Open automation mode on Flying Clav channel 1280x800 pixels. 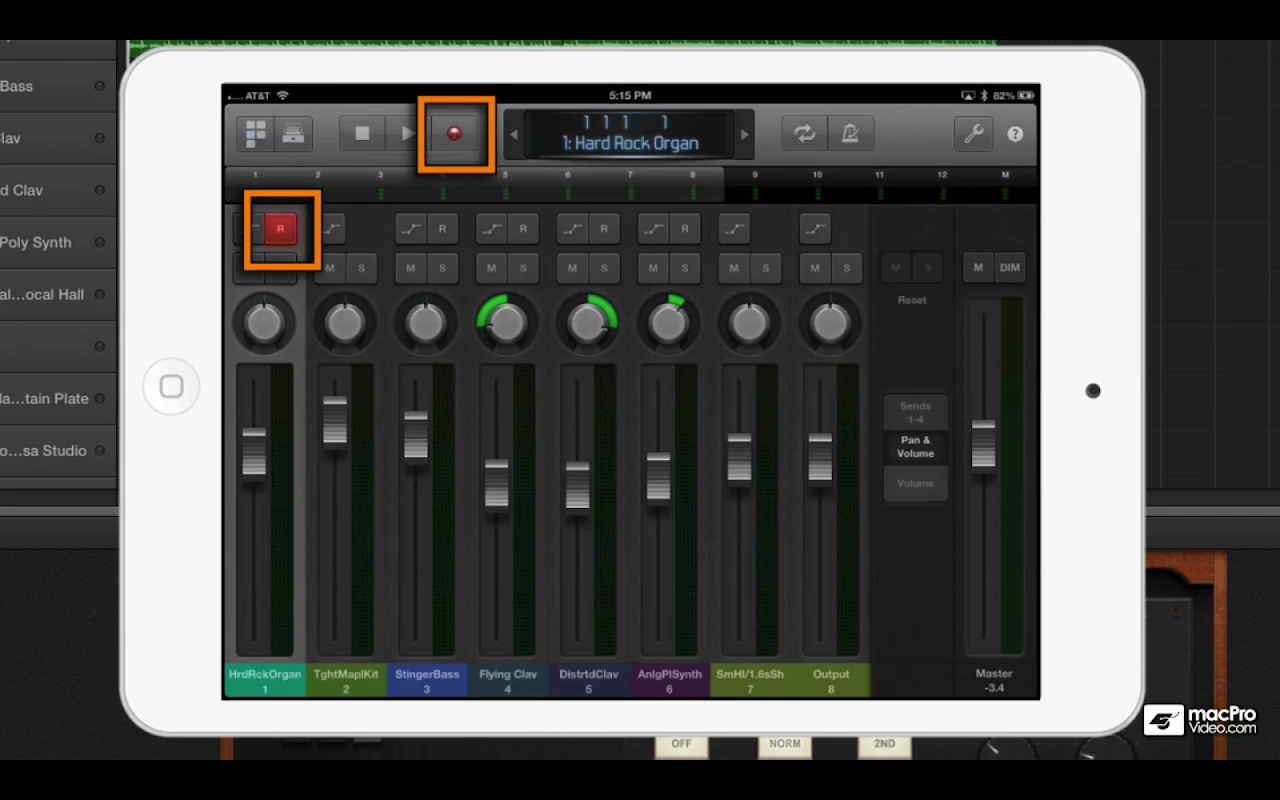492,229
